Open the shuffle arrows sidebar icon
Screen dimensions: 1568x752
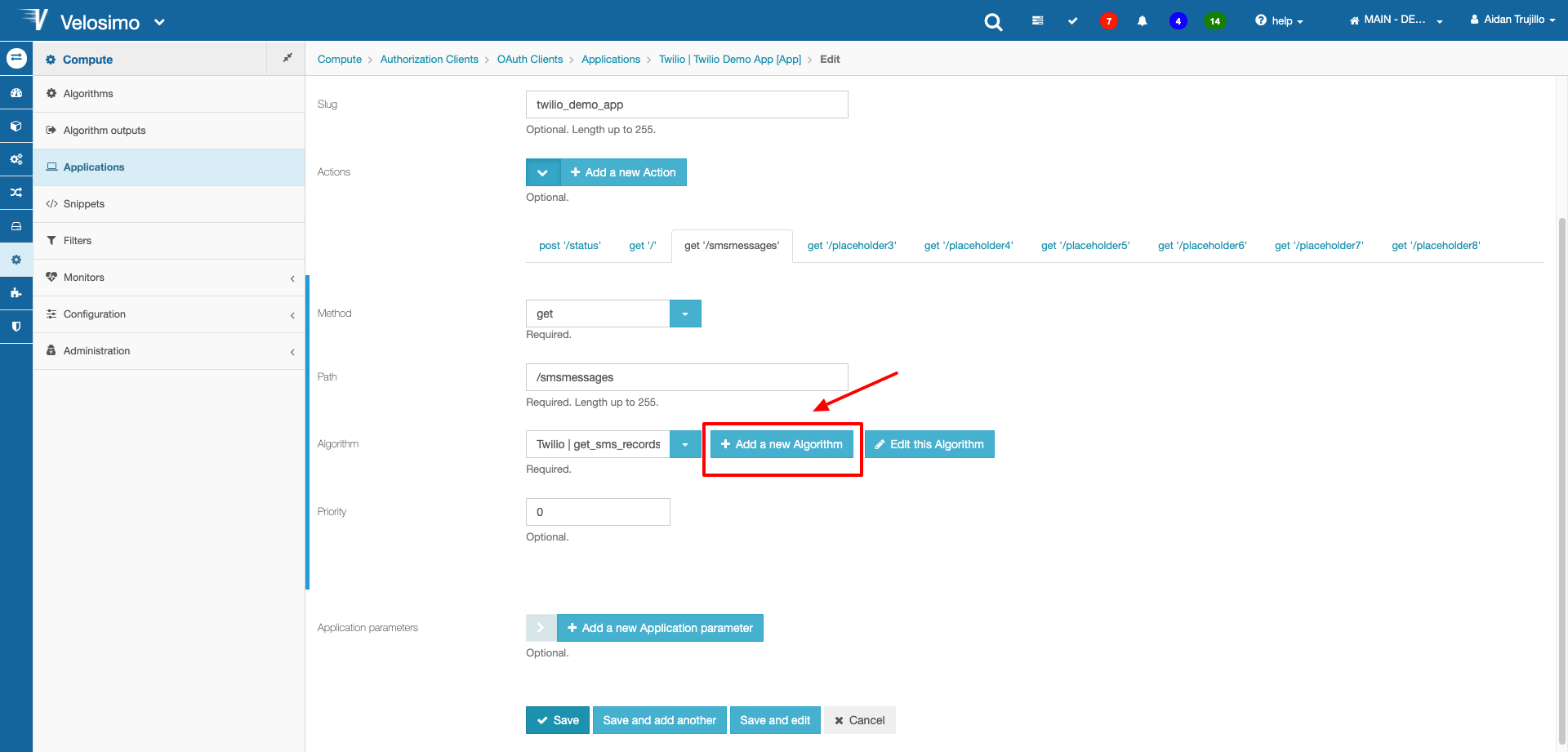click(x=16, y=193)
